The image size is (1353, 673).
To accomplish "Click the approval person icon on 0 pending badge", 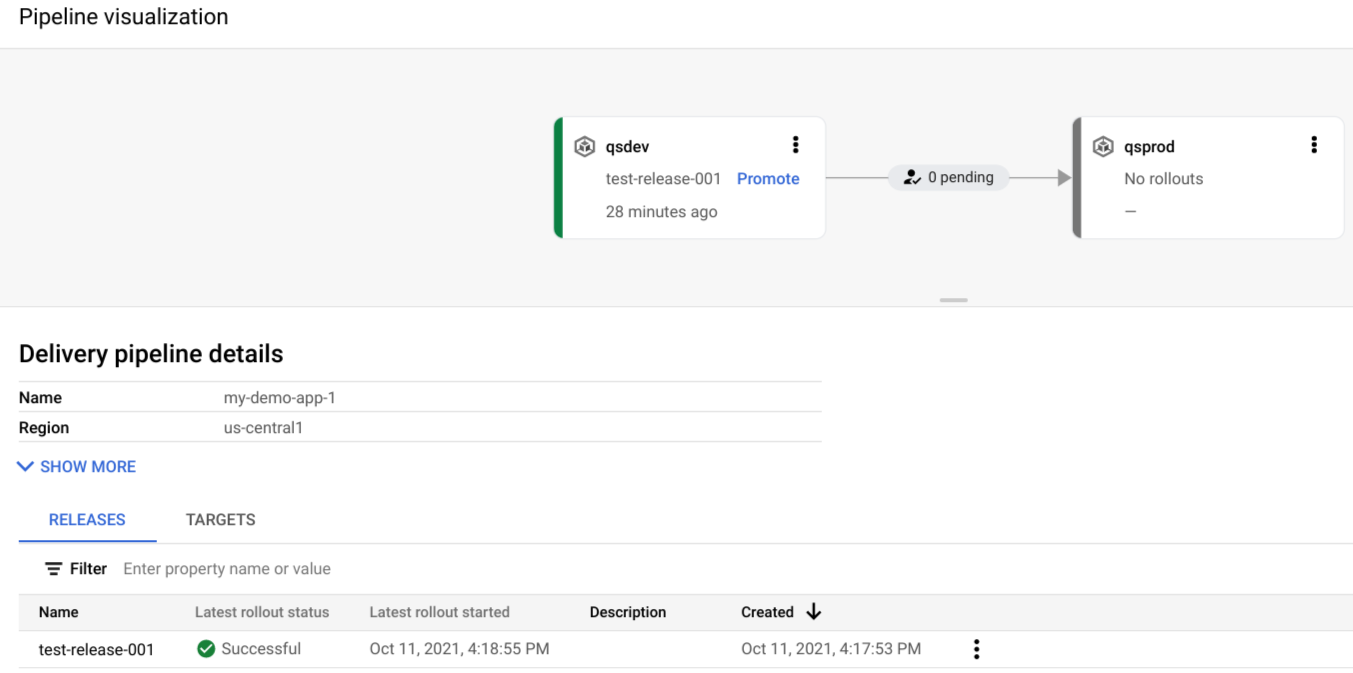I will pyautogui.click(x=911, y=177).
